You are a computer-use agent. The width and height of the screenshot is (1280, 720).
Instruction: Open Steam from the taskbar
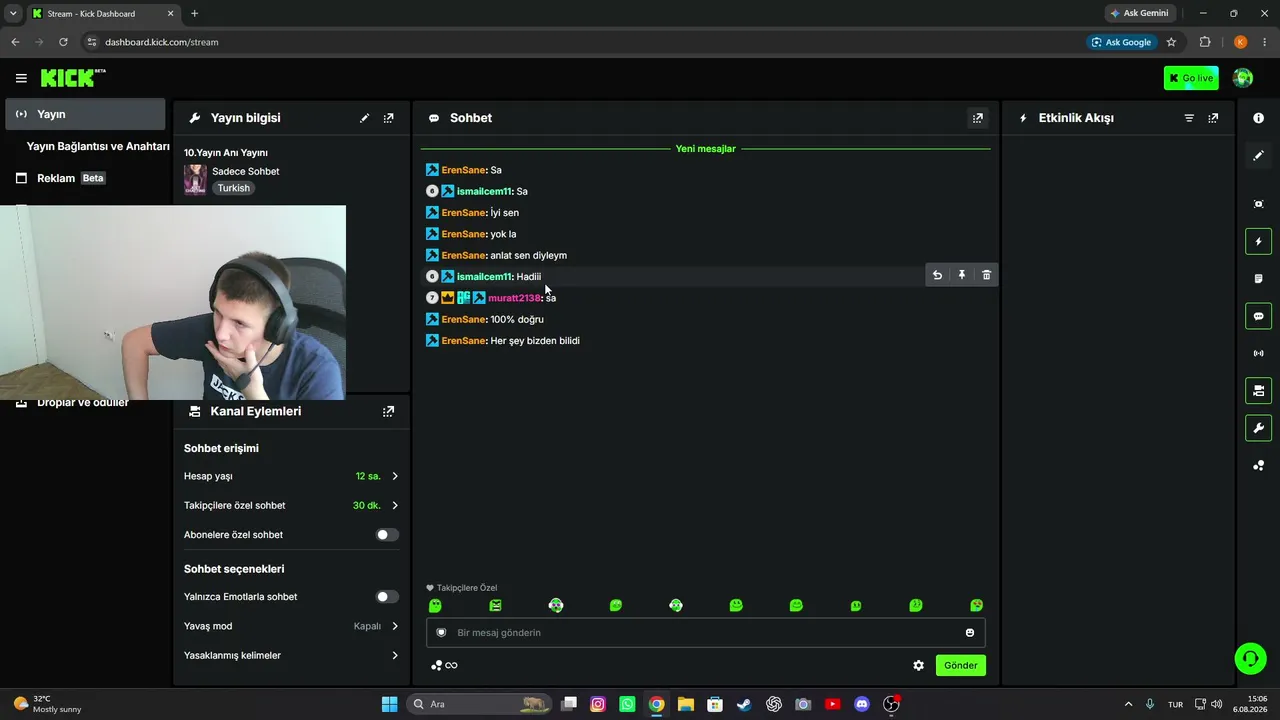point(744,704)
